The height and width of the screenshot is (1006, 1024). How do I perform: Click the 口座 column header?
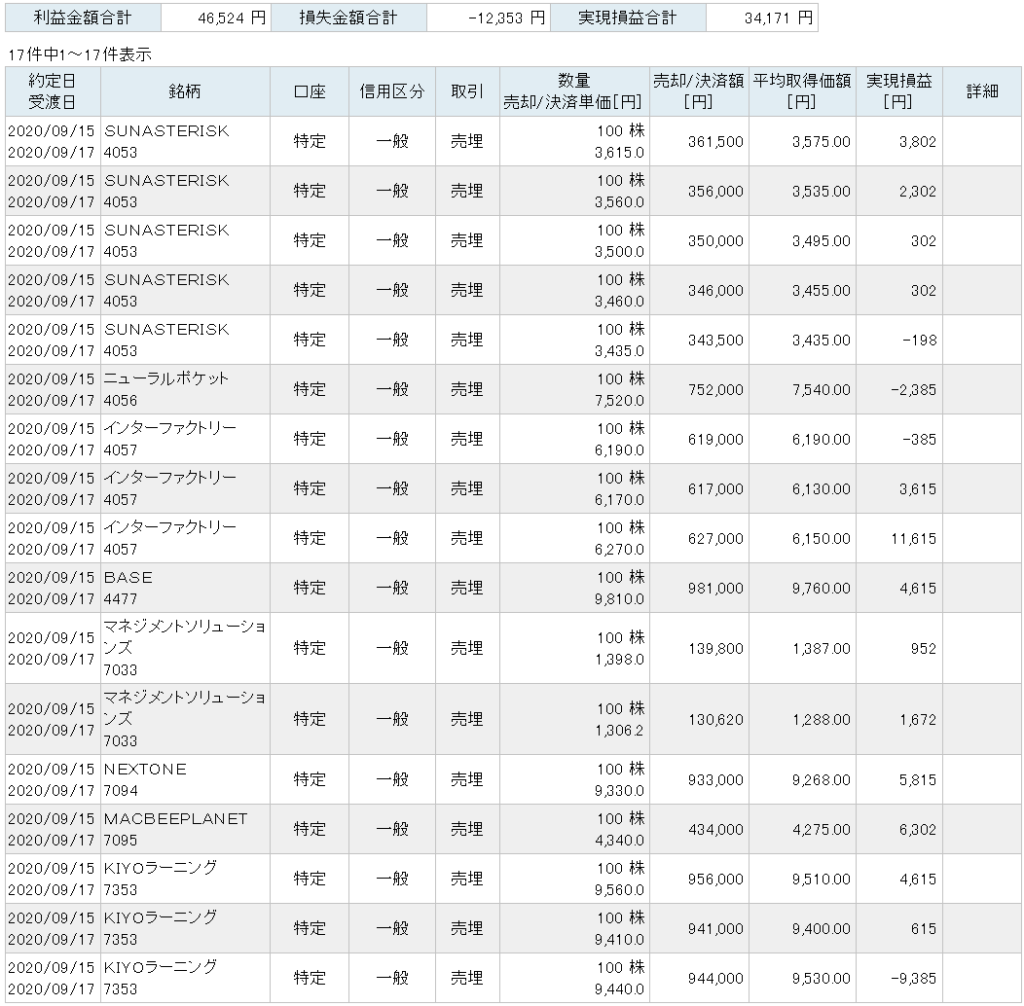click(x=309, y=91)
